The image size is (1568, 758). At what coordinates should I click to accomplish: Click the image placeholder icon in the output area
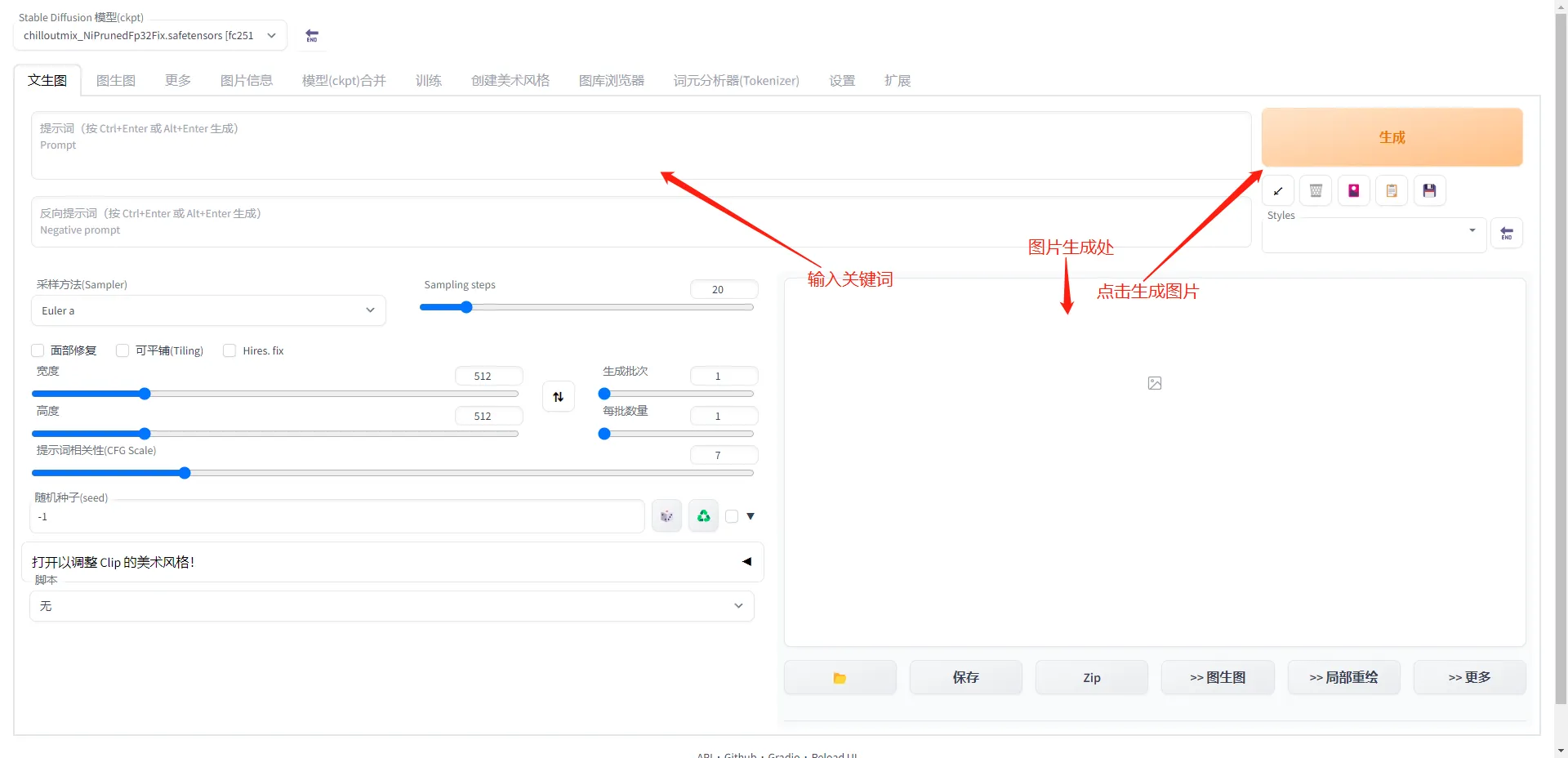(1155, 383)
